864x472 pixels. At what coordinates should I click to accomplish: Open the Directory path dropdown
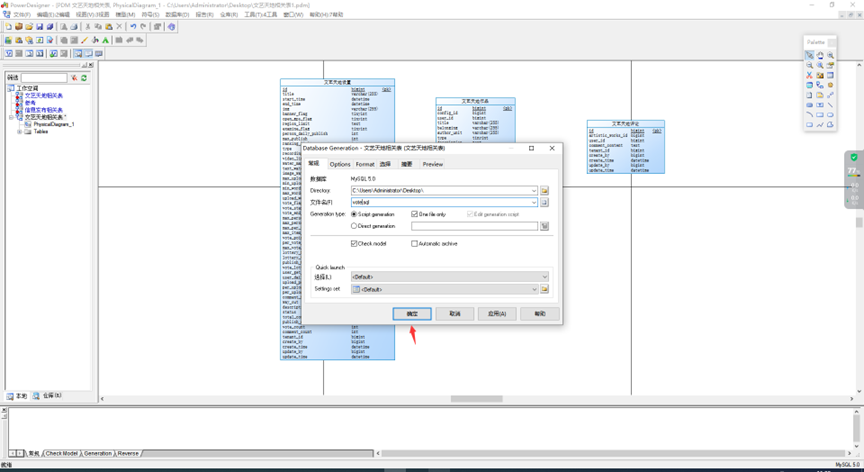(533, 191)
